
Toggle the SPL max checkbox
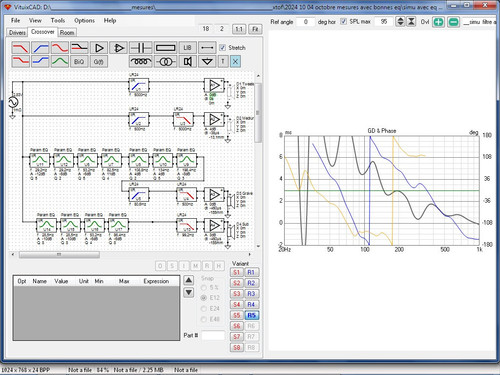[x=343, y=21]
